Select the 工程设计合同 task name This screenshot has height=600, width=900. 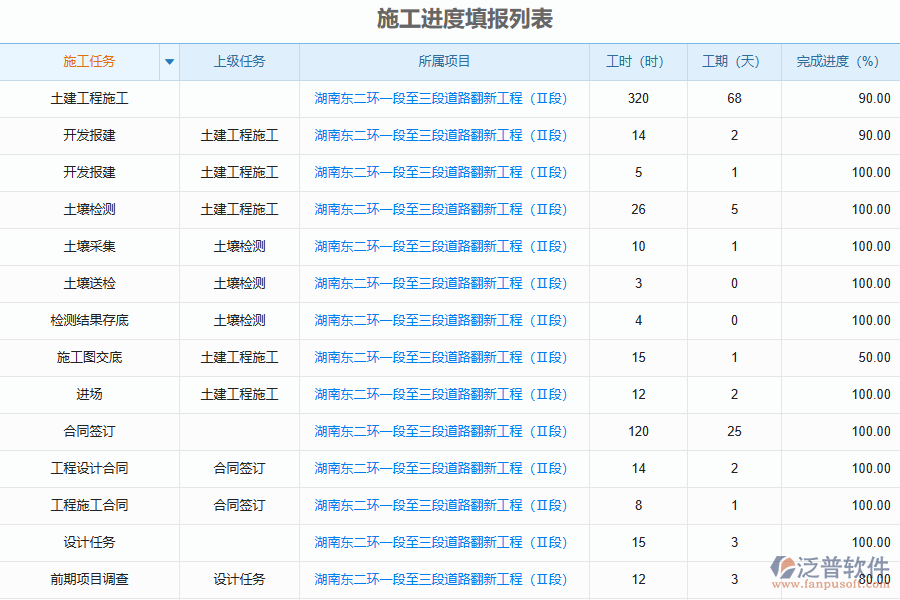pos(89,468)
